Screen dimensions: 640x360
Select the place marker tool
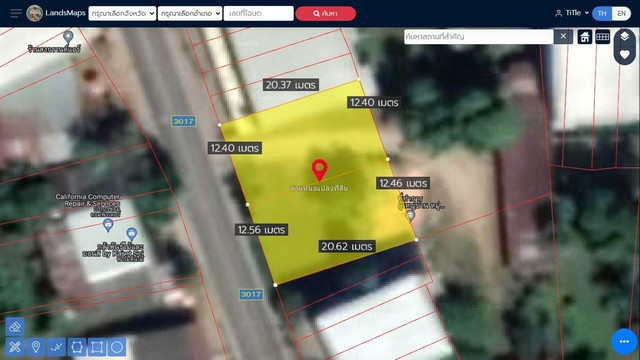coord(36,347)
